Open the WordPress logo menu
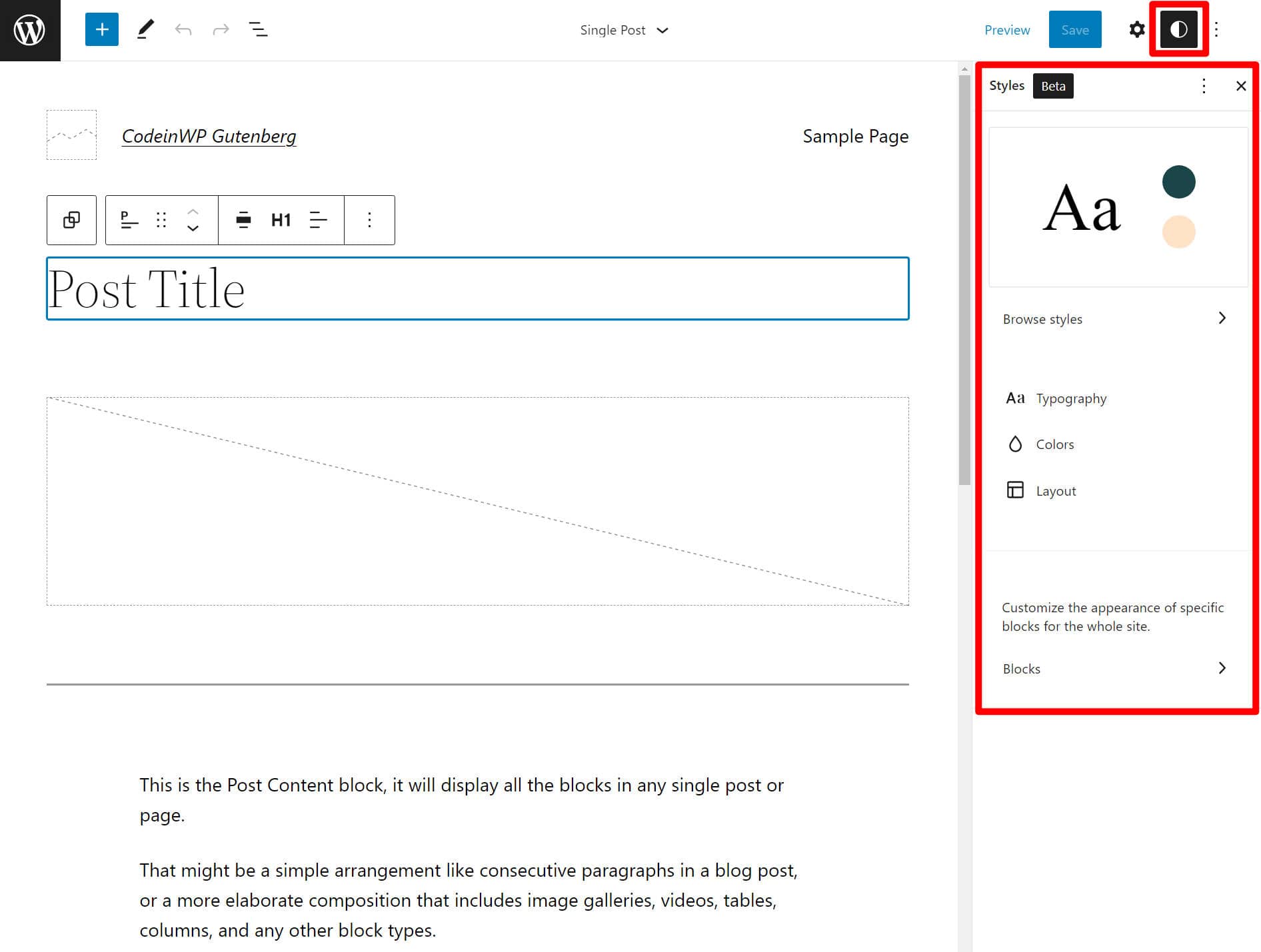Image resolution: width=1261 pixels, height=952 pixels. [x=30, y=30]
